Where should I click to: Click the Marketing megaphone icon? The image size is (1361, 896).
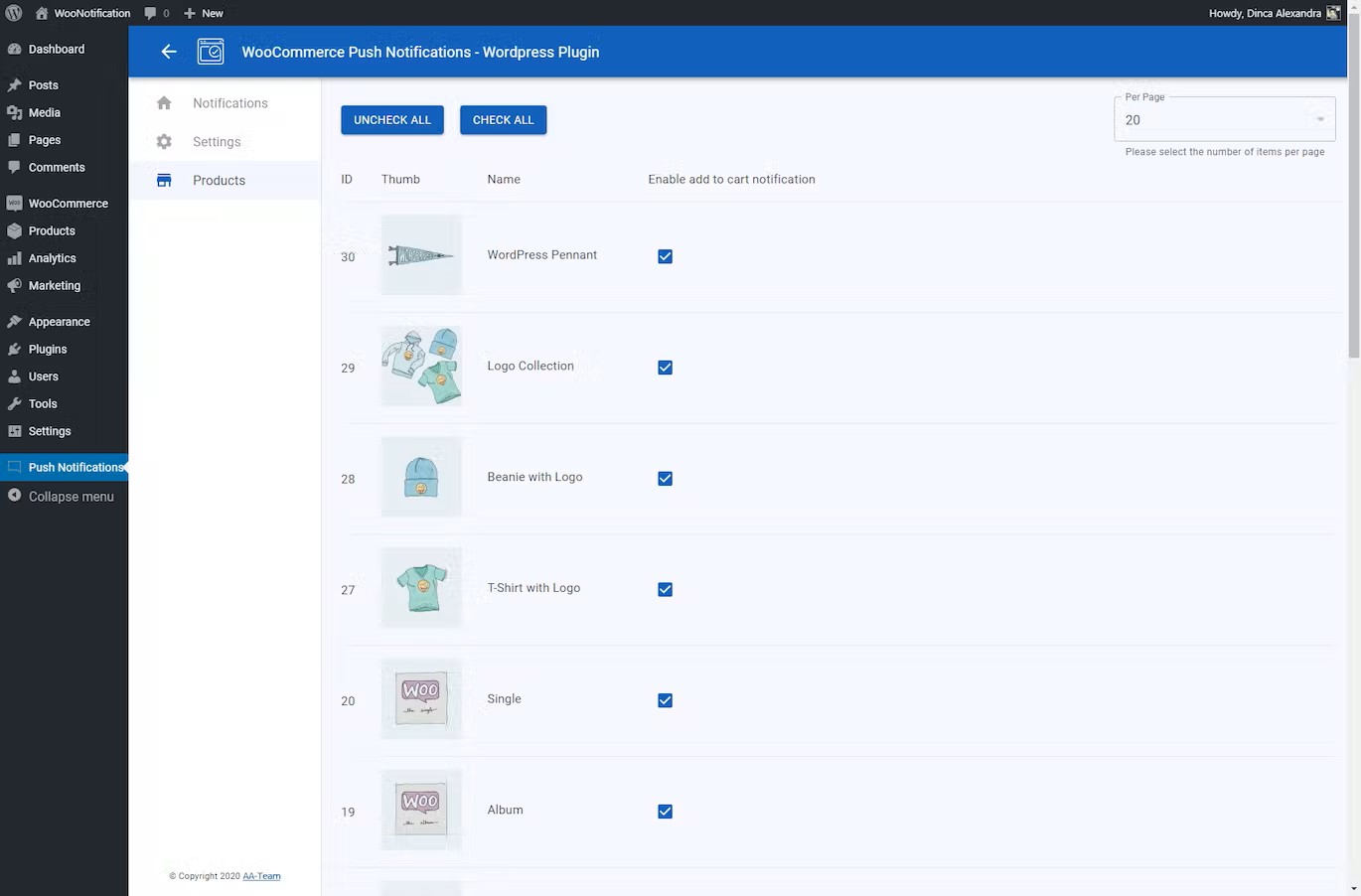(x=14, y=285)
